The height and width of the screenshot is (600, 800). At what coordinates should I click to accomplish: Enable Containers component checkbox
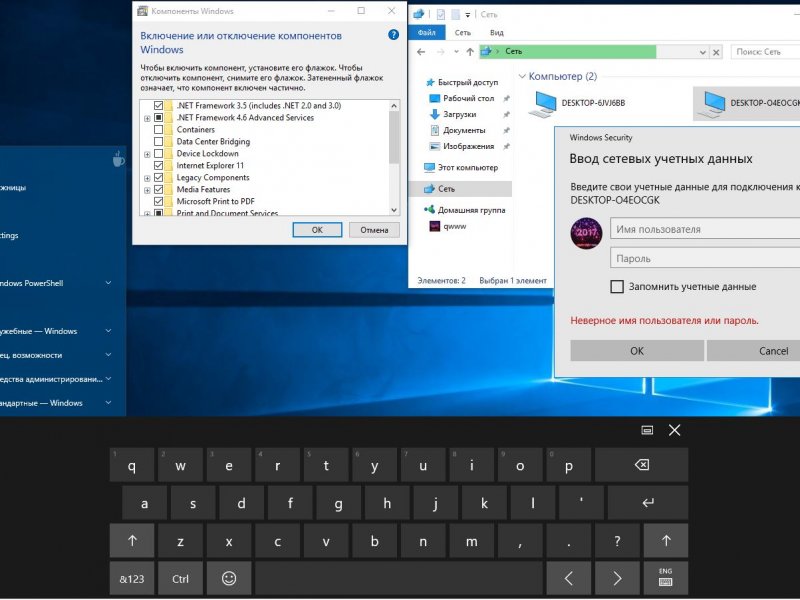(158, 130)
